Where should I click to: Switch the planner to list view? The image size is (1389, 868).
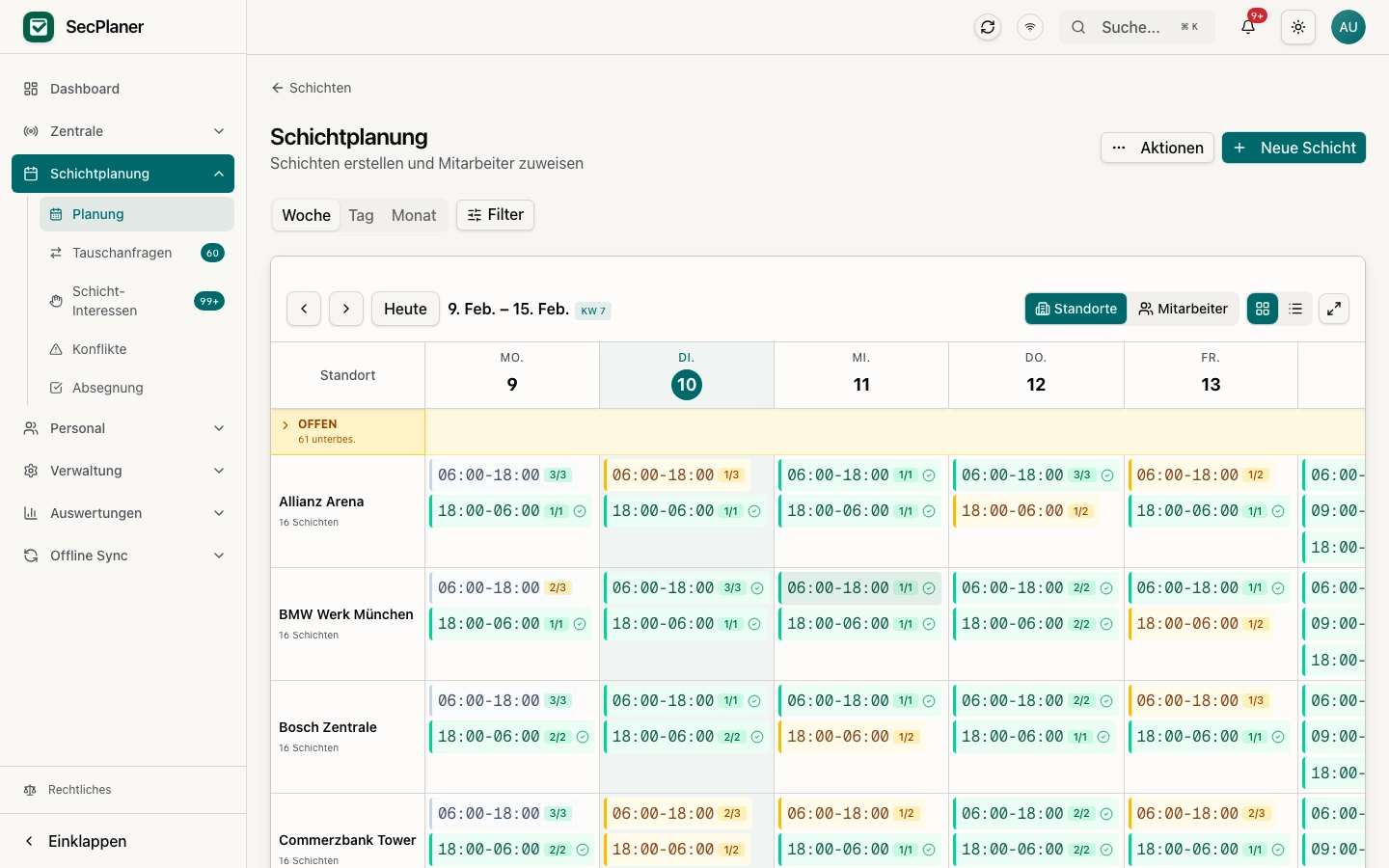[1295, 309]
